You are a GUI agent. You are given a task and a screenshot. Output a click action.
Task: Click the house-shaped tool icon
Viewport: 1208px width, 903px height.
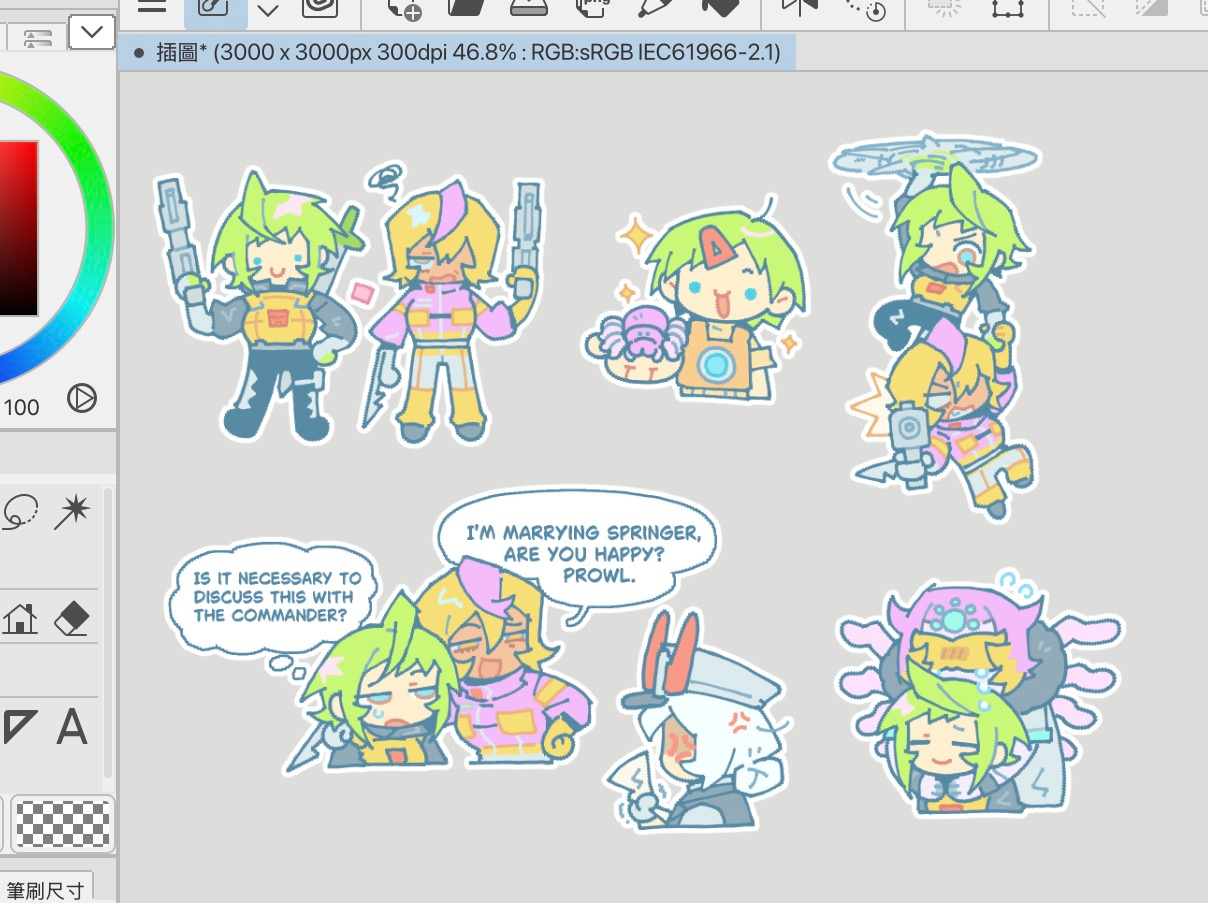click(x=19, y=619)
